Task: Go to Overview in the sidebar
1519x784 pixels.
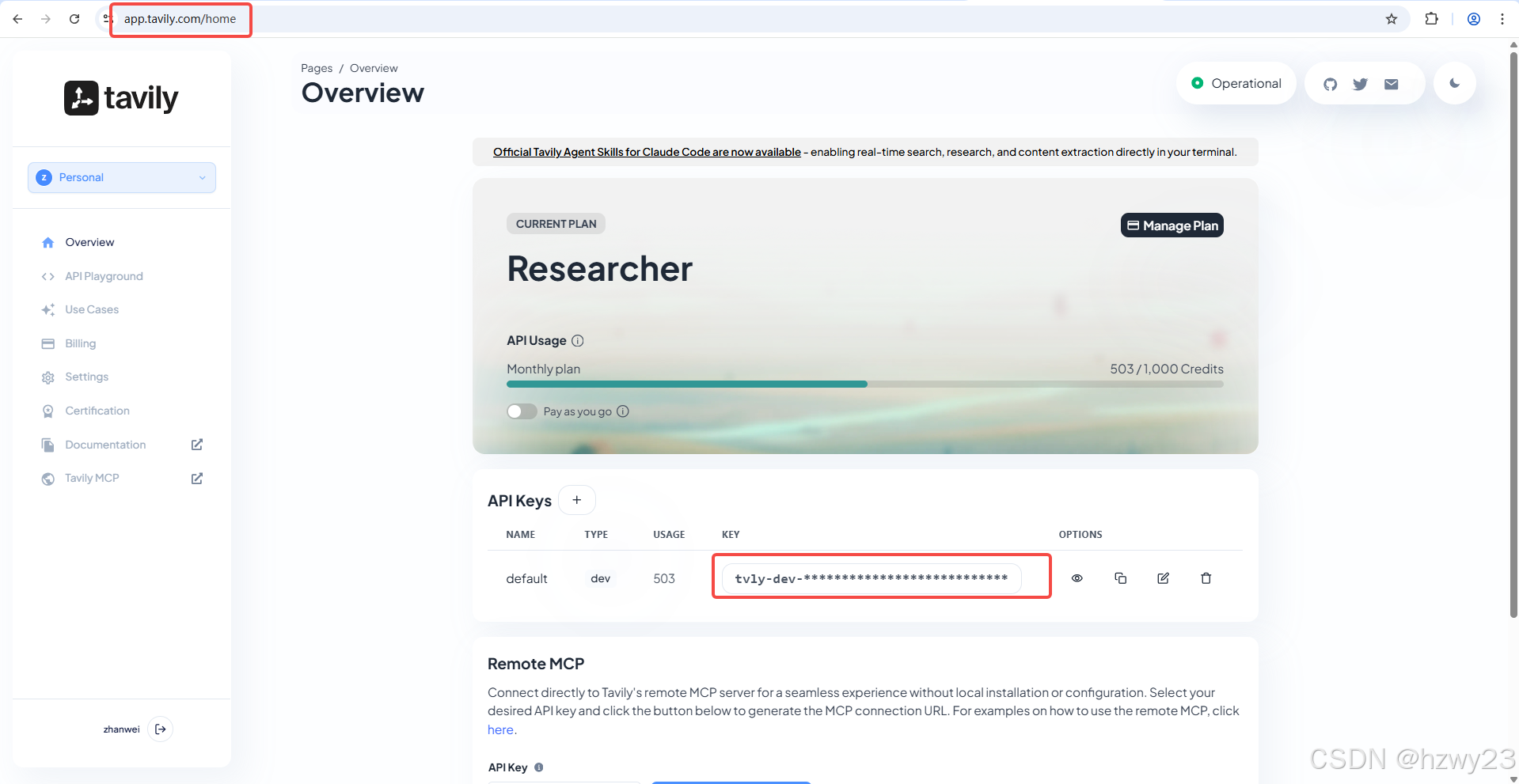Action: pyautogui.click(x=89, y=242)
